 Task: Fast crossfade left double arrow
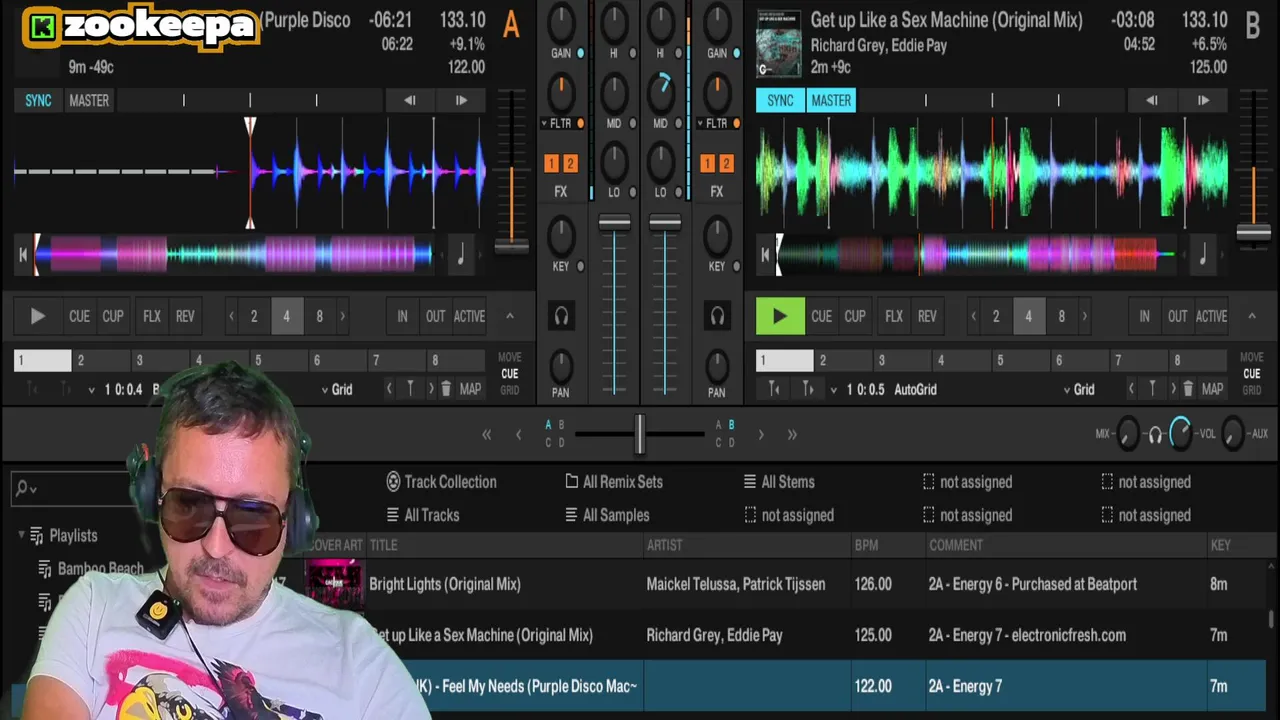(487, 434)
